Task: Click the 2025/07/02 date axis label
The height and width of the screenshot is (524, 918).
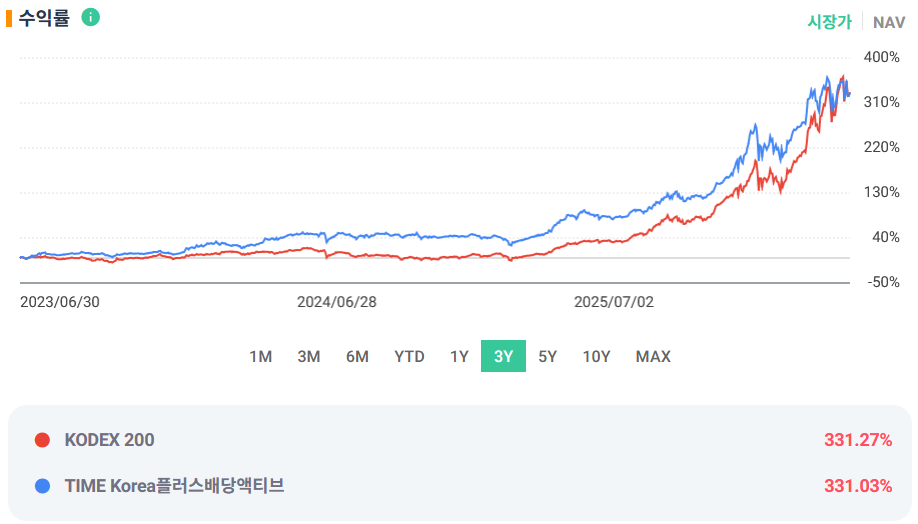Action: pyautogui.click(x=614, y=302)
